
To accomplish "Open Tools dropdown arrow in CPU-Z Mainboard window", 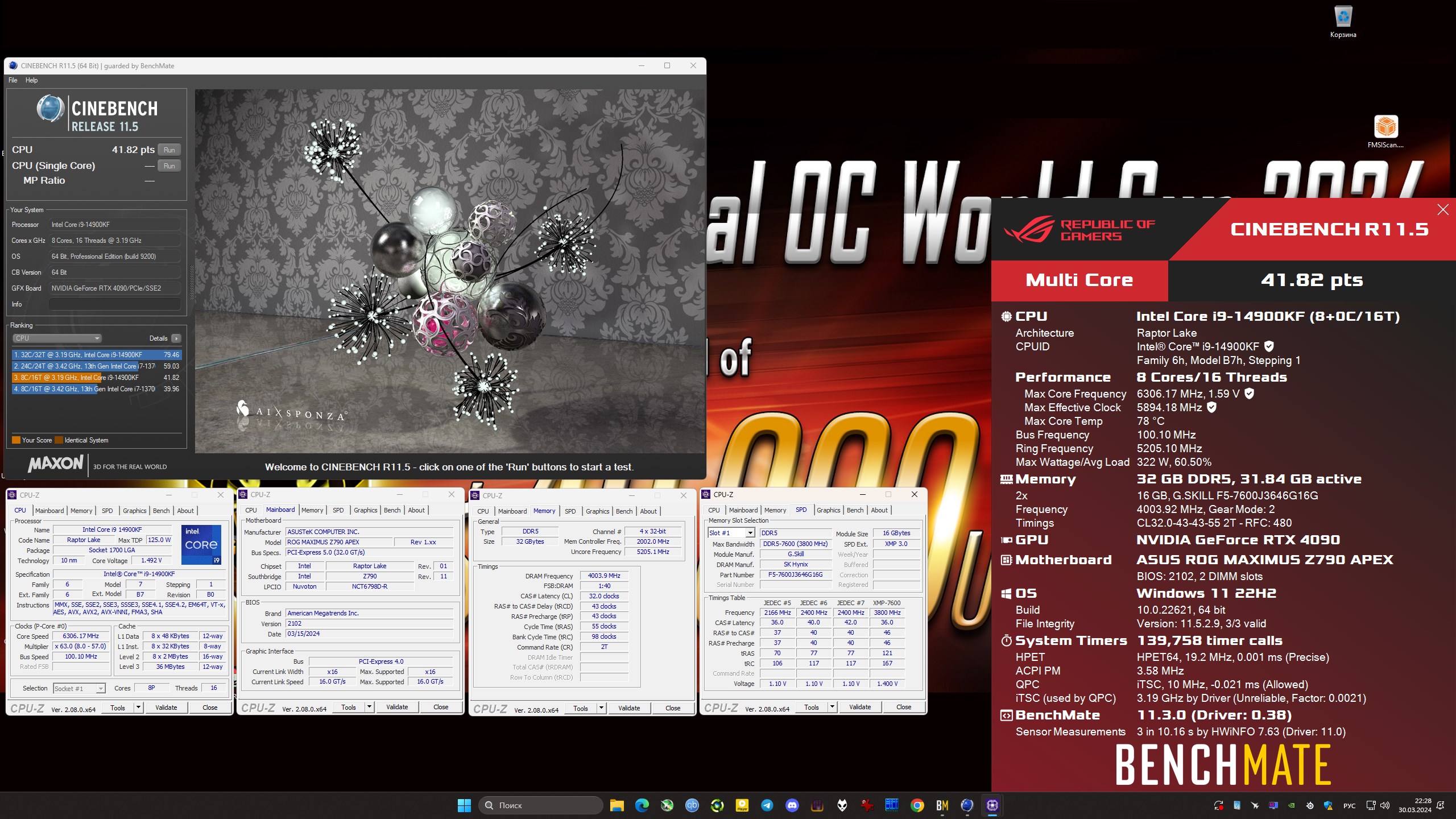I will [369, 708].
